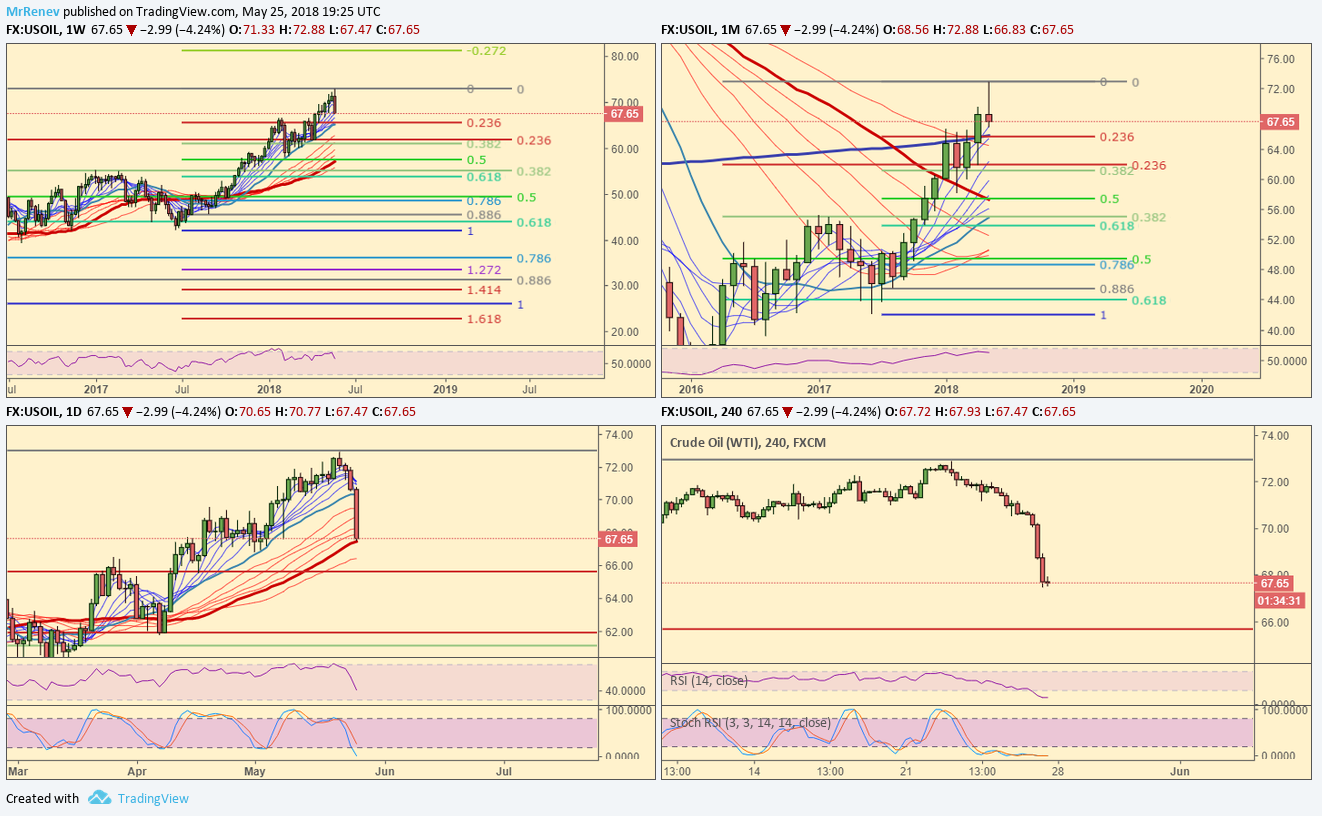
Task: Click the 76.00 price axis label
Action: pyautogui.click(x=1281, y=59)
